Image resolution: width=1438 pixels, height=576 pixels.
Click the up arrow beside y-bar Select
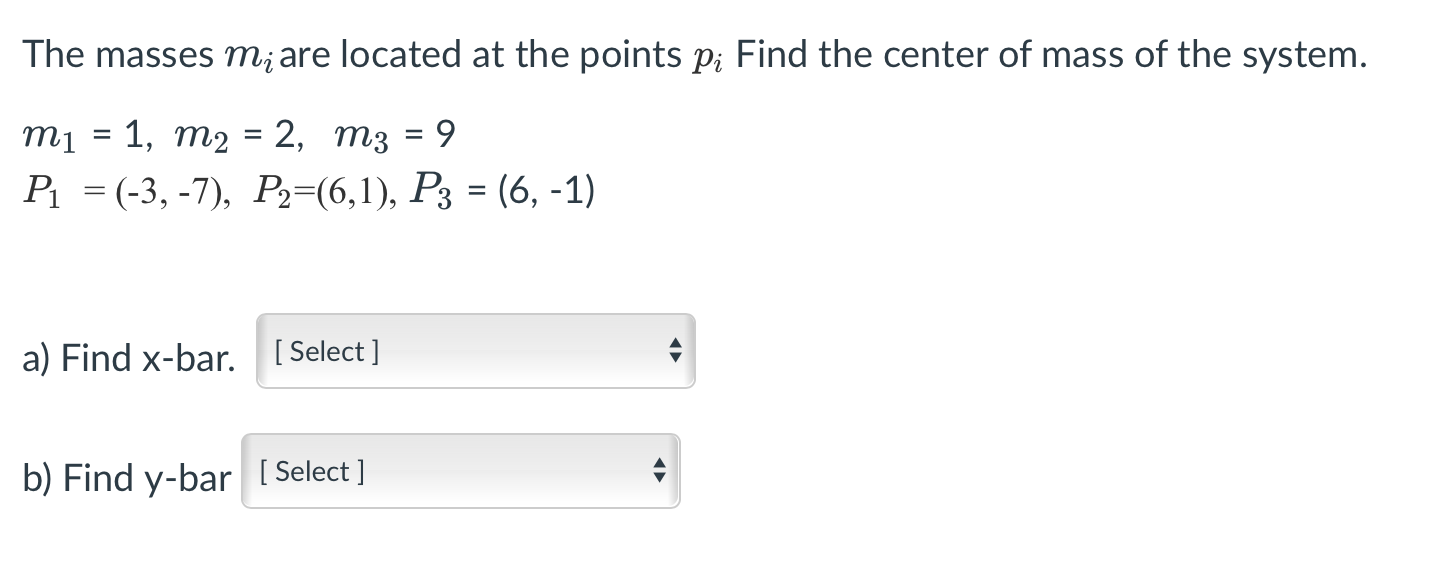[x=660, y=464]
